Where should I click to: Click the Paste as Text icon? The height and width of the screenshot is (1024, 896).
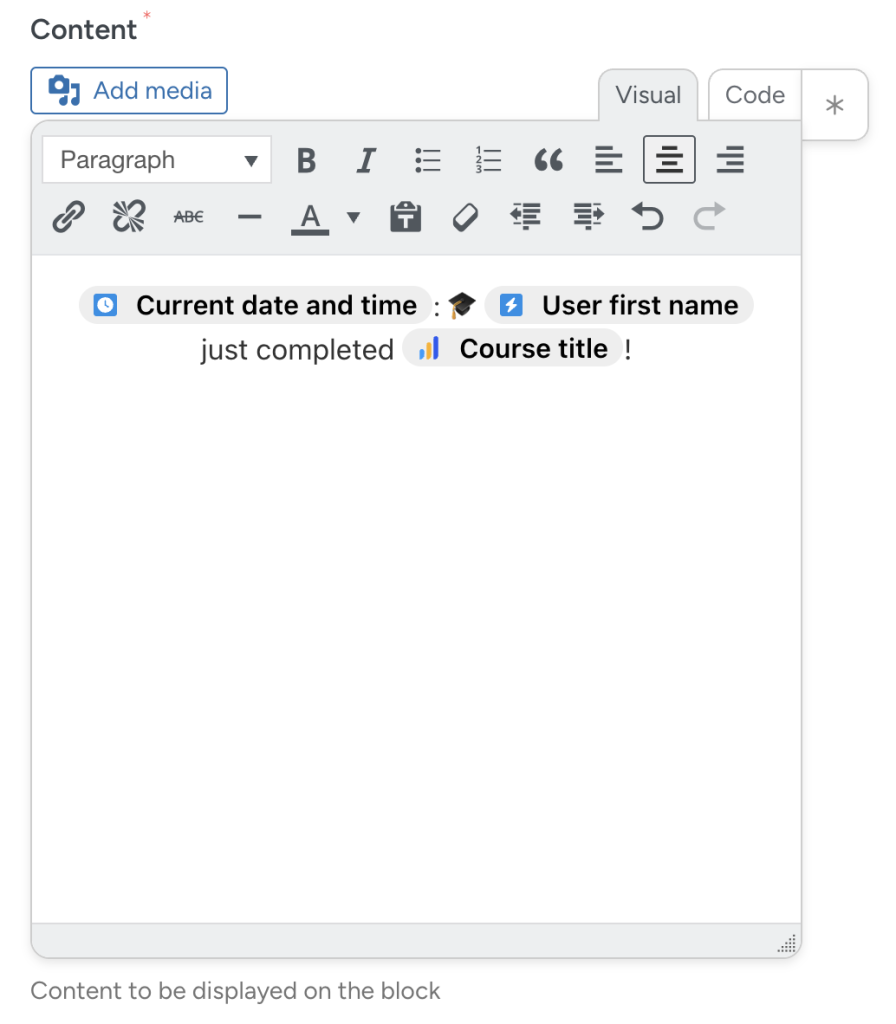coord(405,216)
